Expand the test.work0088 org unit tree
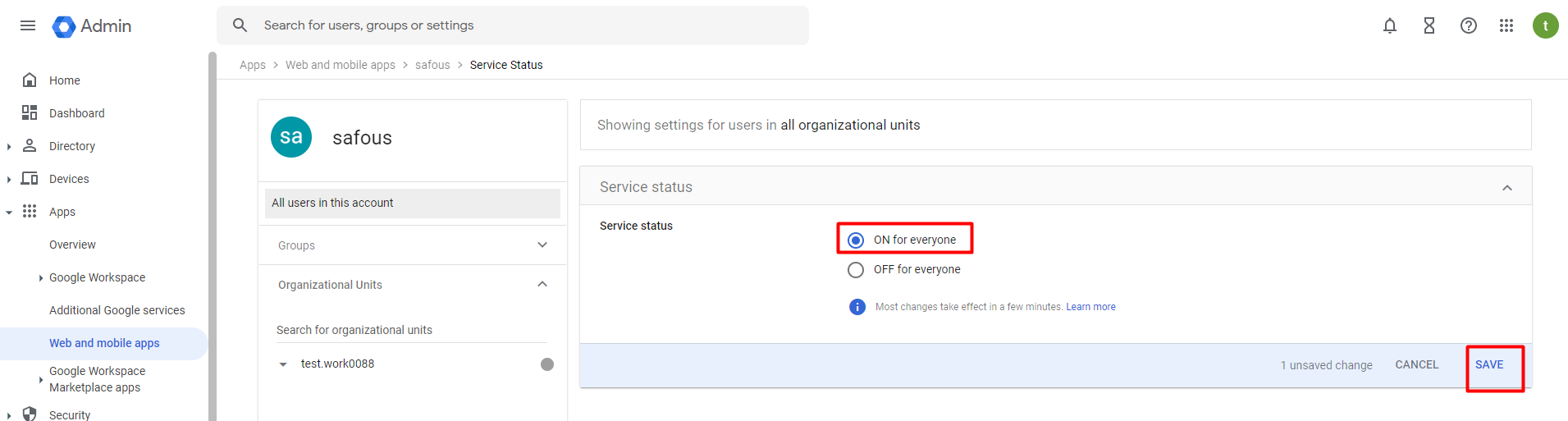The image size is (1568, 421). (283, 364)
